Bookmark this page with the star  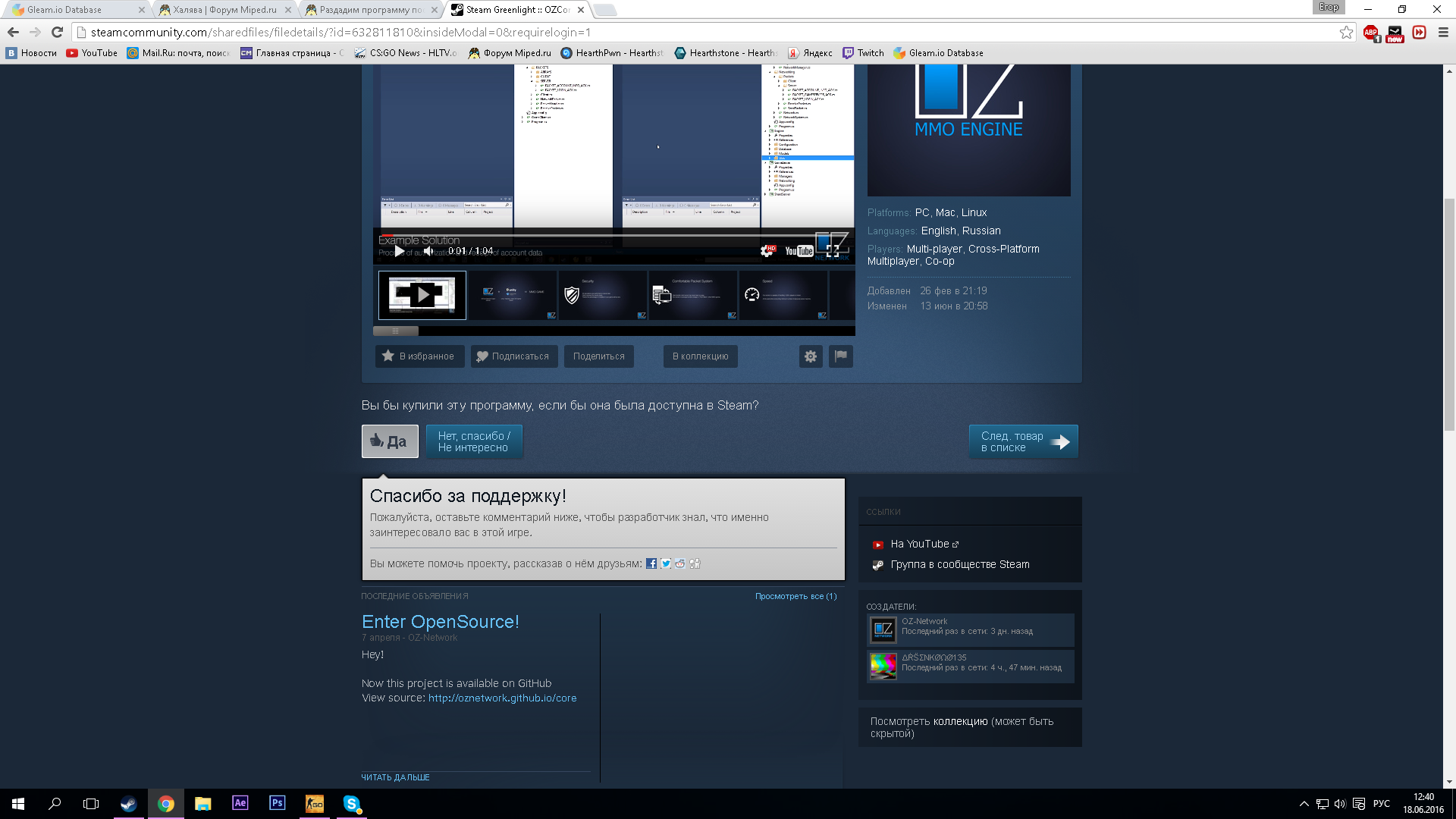(x=1346, y=32)
